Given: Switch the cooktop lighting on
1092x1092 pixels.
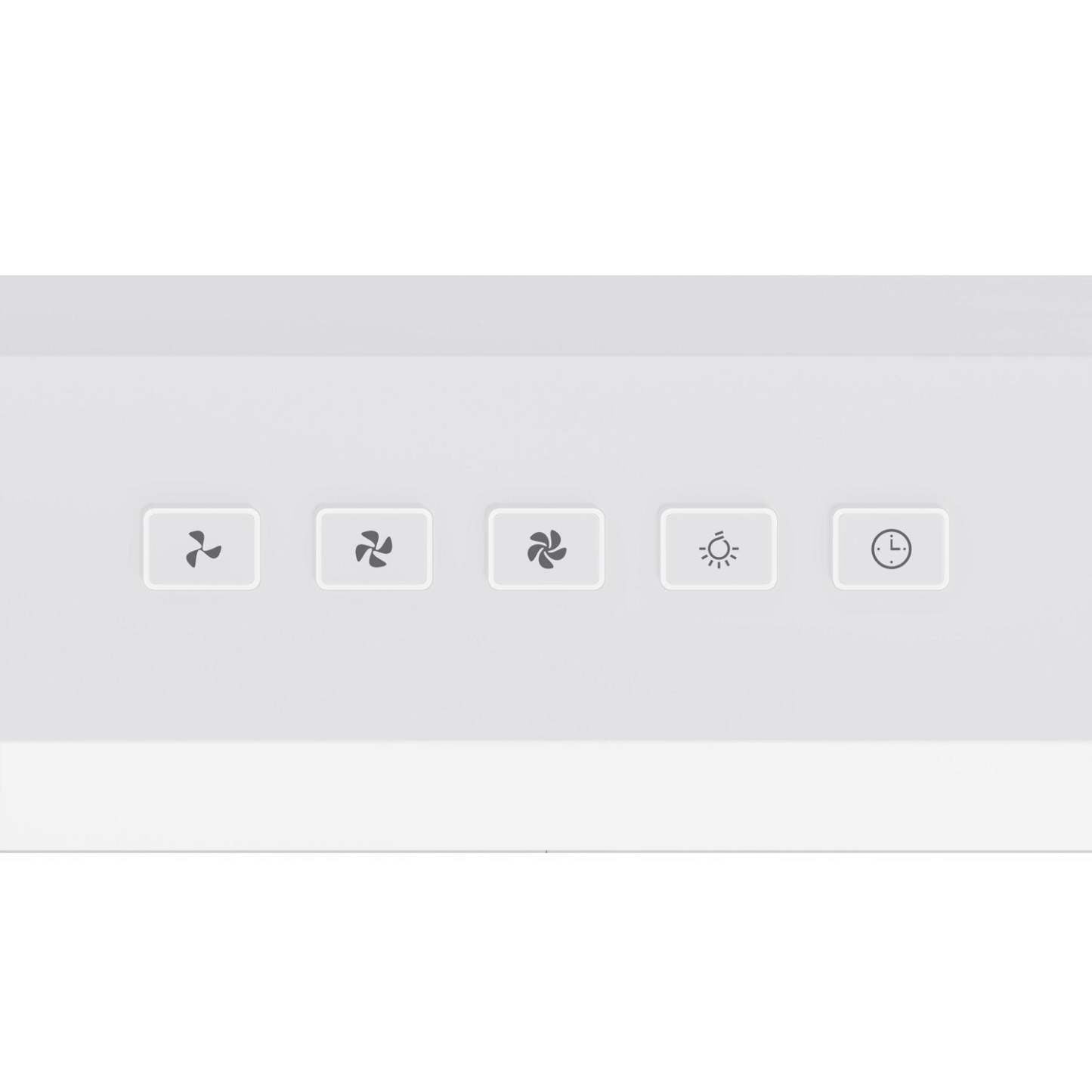Looking at the screenshot, I should click(719, 549).
